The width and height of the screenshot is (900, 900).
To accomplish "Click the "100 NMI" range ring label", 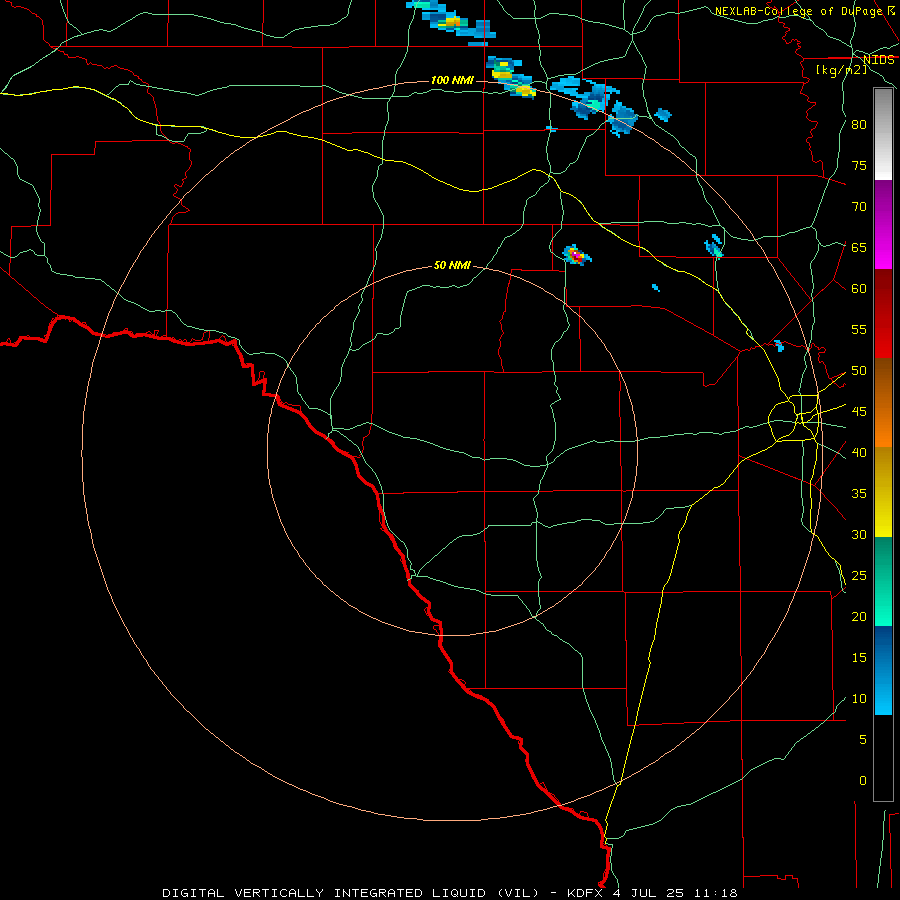I will click(x=452, y=80).
